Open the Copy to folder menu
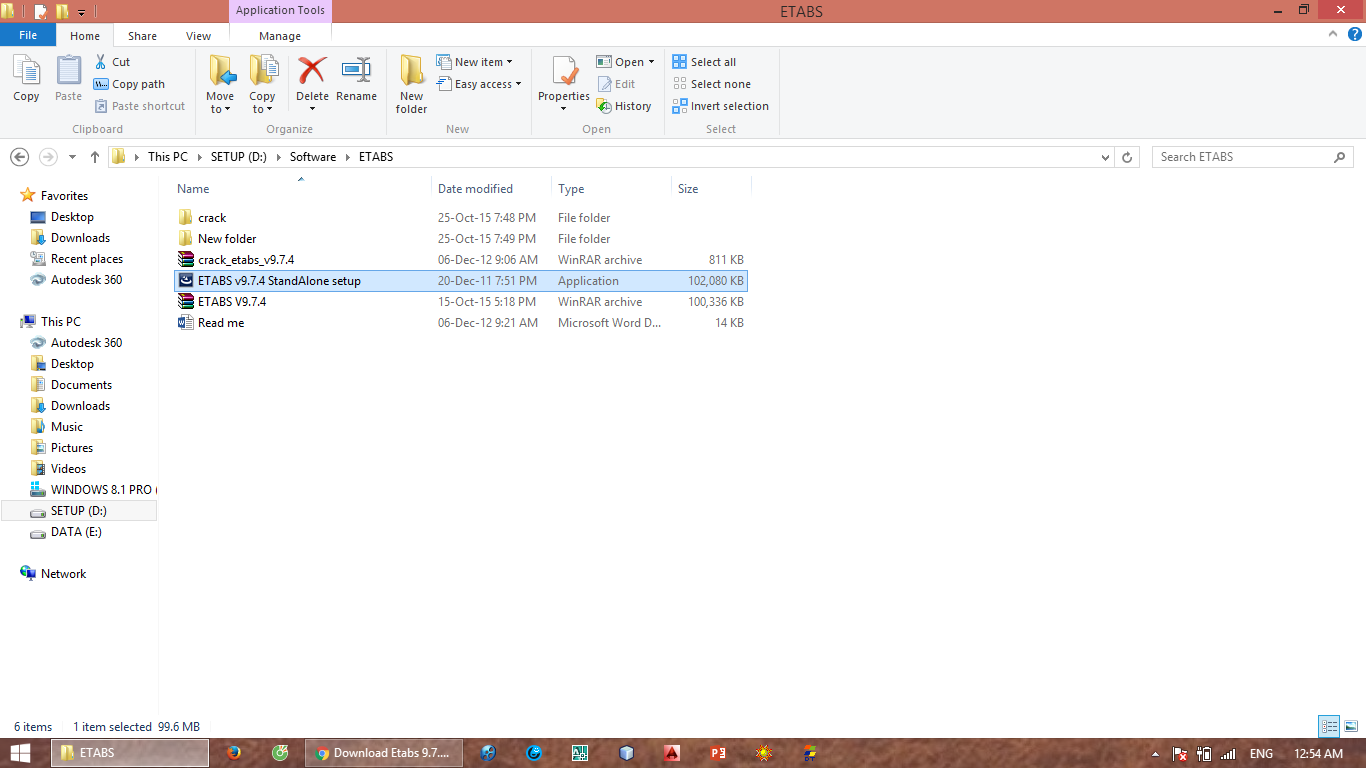 263,84
